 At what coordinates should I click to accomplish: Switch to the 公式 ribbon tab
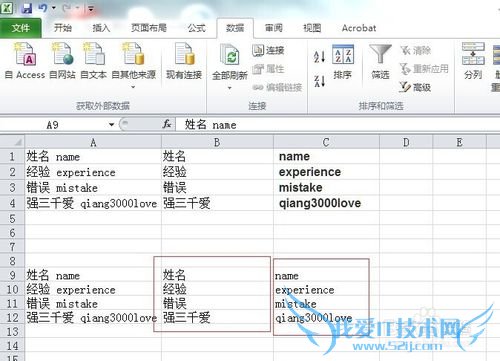(196, 28)
